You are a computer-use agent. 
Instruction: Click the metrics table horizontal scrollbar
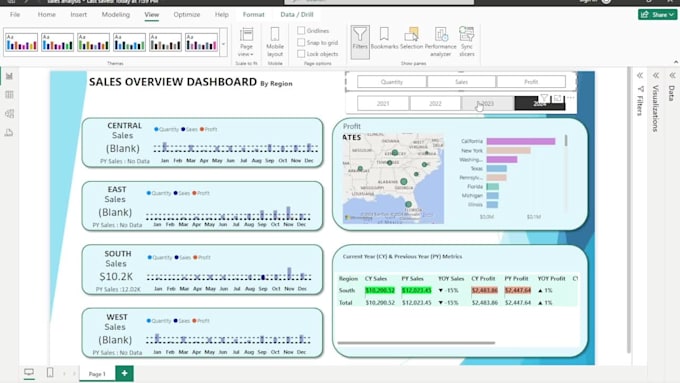[416, 343]
